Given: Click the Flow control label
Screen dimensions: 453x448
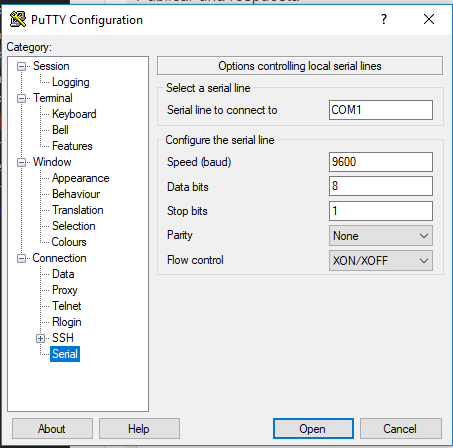Looking at the screenshot, I should [195, 260].
